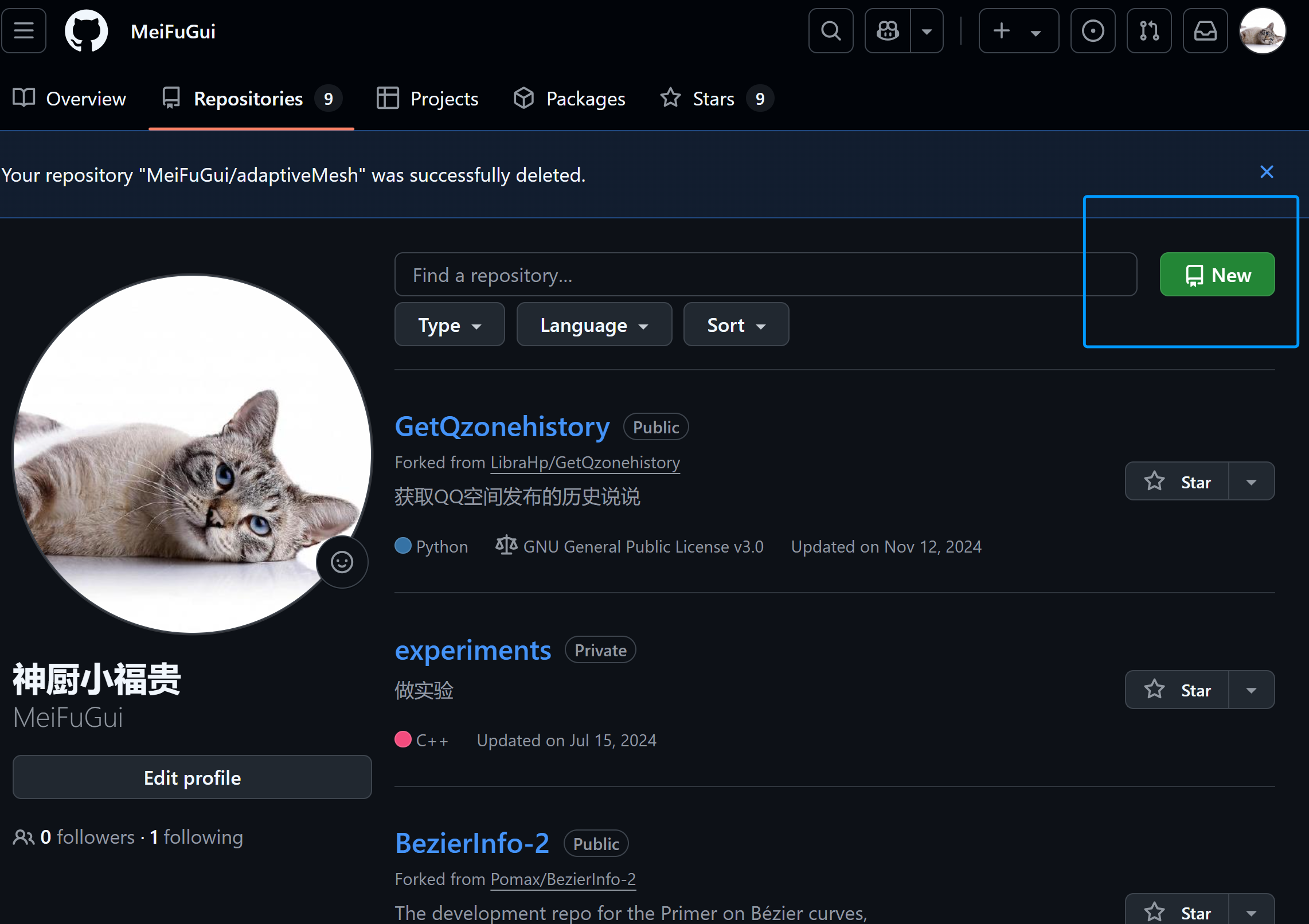Star the experiments repository

tap(1177, 690)
